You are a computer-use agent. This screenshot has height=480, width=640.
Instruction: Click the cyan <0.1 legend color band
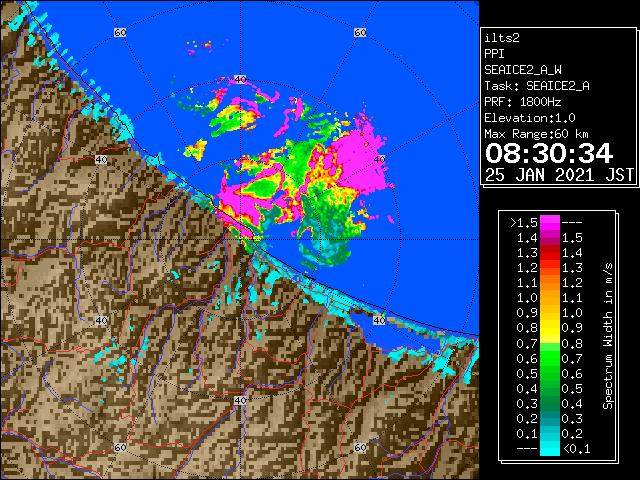coord(550,448)
